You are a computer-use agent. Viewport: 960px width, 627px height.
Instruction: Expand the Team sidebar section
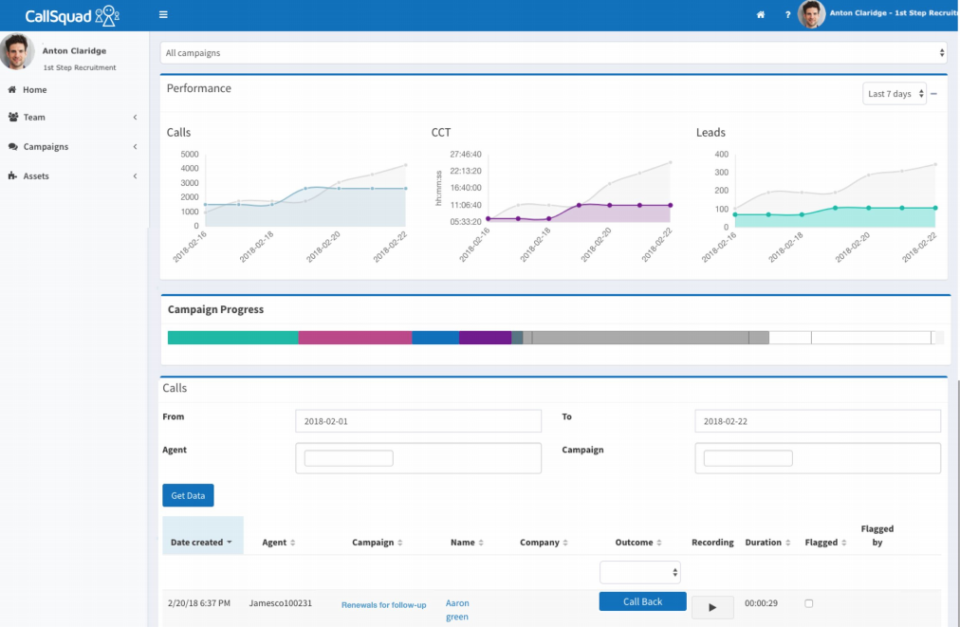click(60, 117)
